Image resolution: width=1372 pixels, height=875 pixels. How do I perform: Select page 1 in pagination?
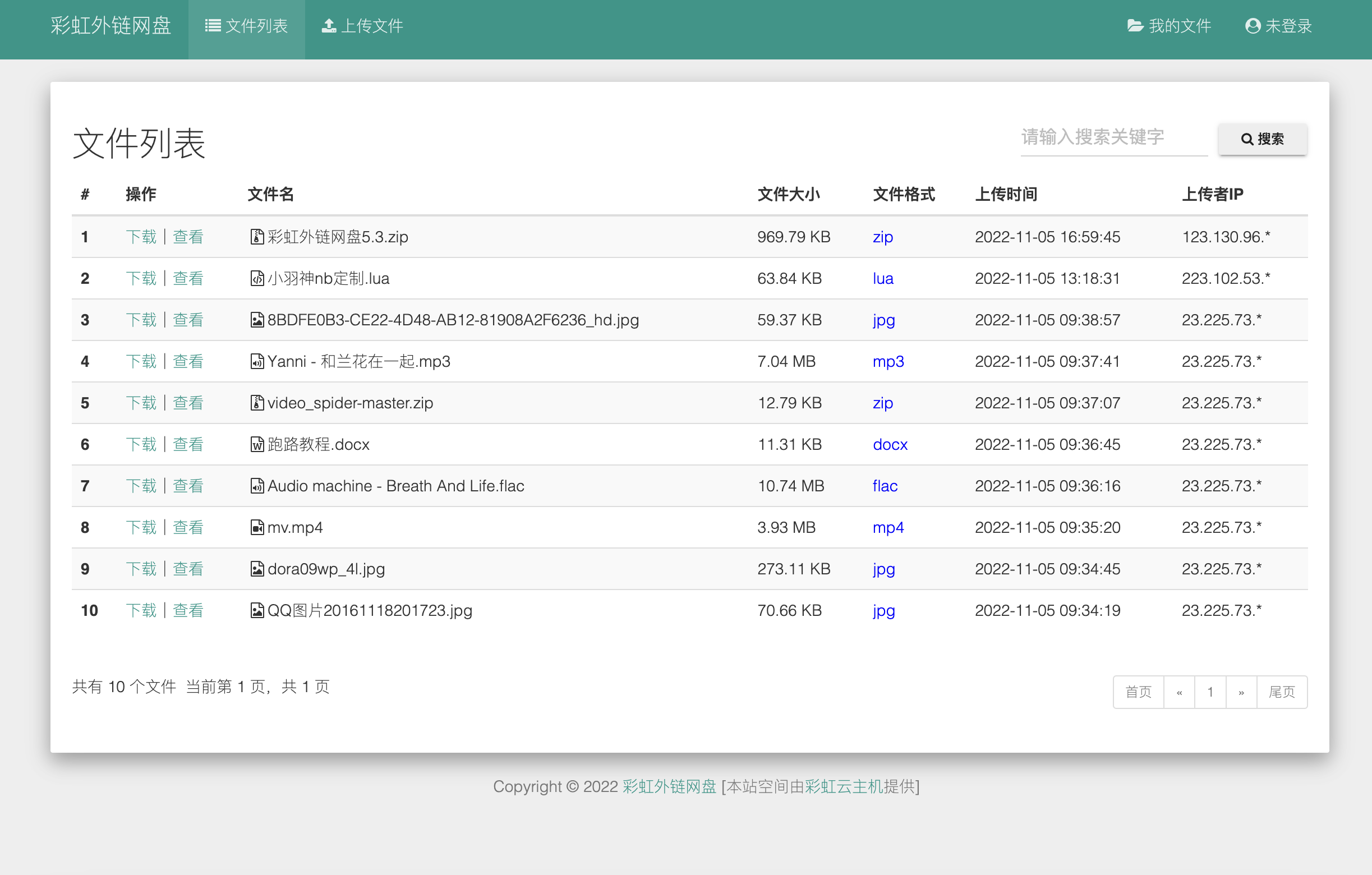click(x=1210, y=692)
